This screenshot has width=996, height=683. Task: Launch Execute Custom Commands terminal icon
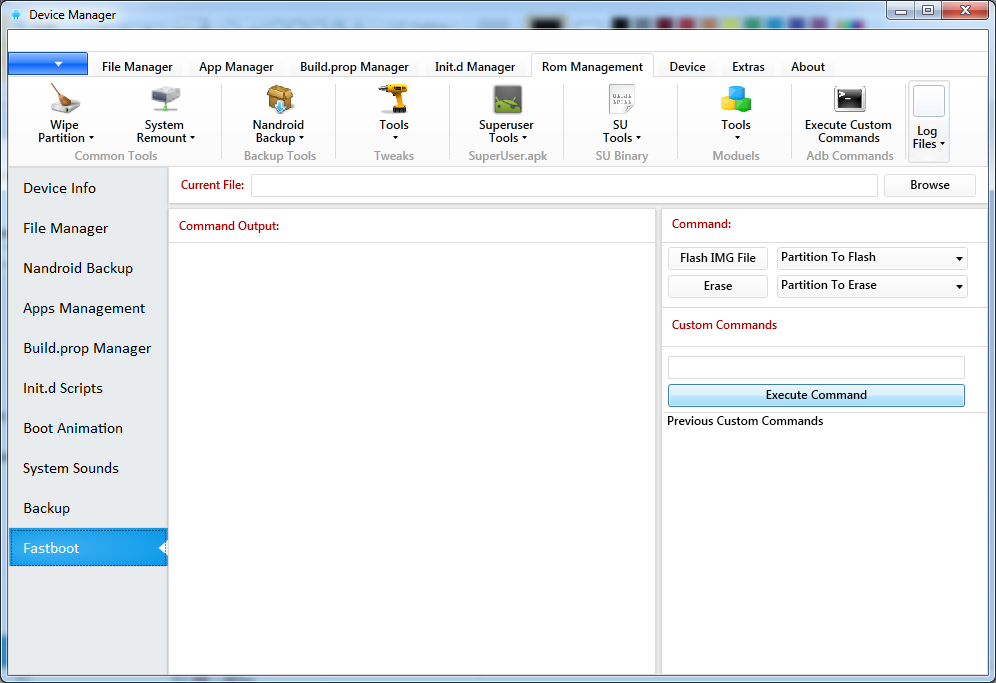(849, 100)
